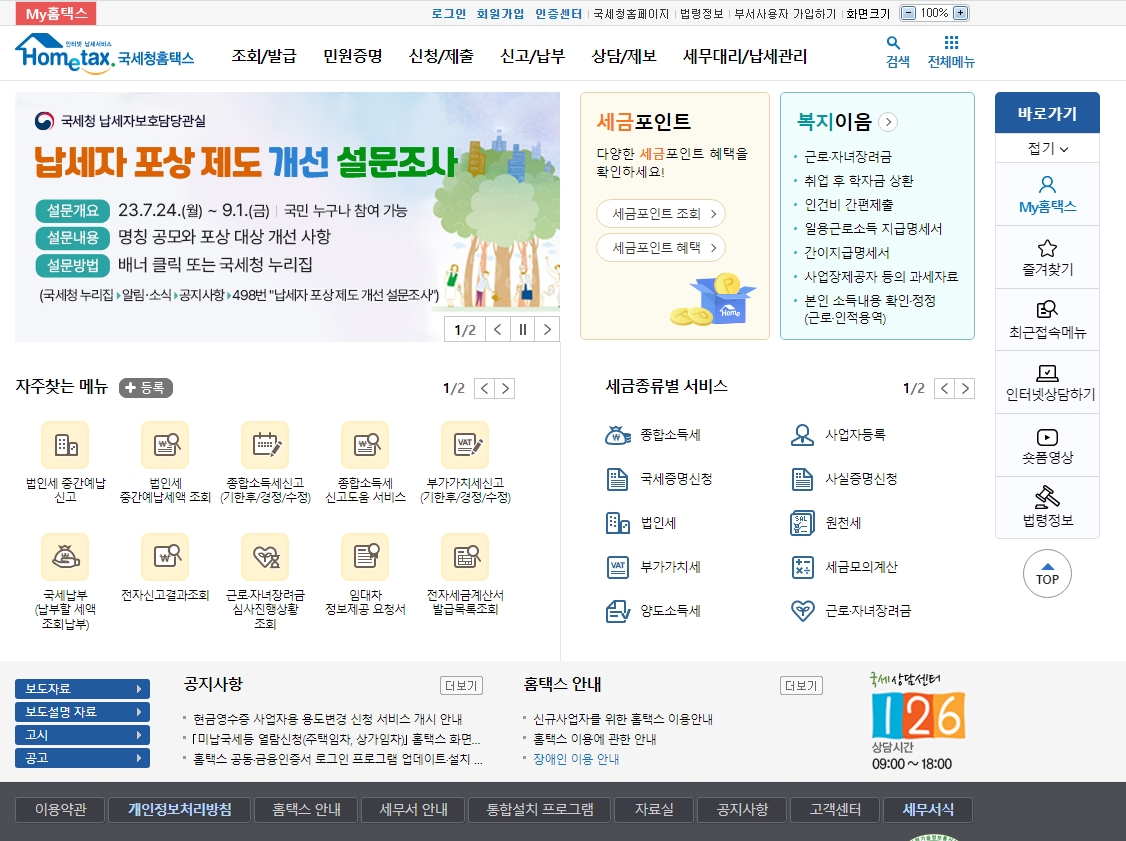Open My홈택스 tab at top left
The width and height of the screenshot is (1126, 841).
tap(56, 13)
